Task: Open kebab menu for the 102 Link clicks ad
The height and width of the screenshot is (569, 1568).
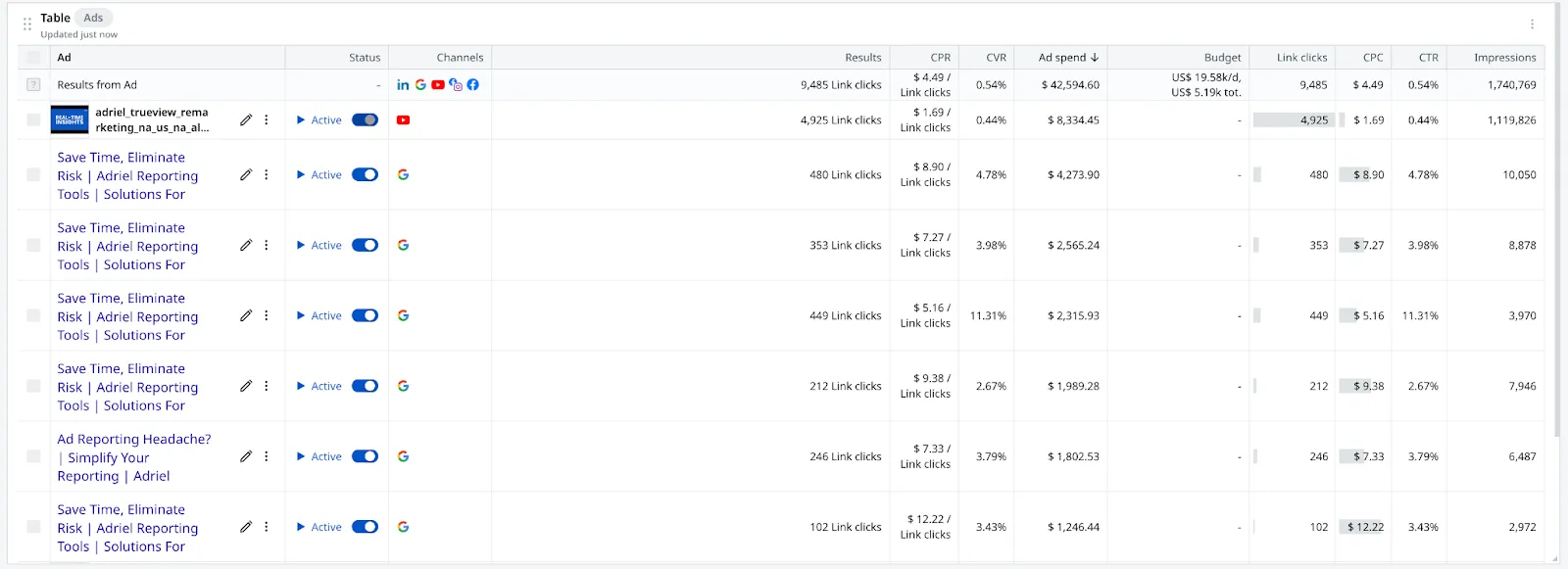Action: click(x=266, y=528)
